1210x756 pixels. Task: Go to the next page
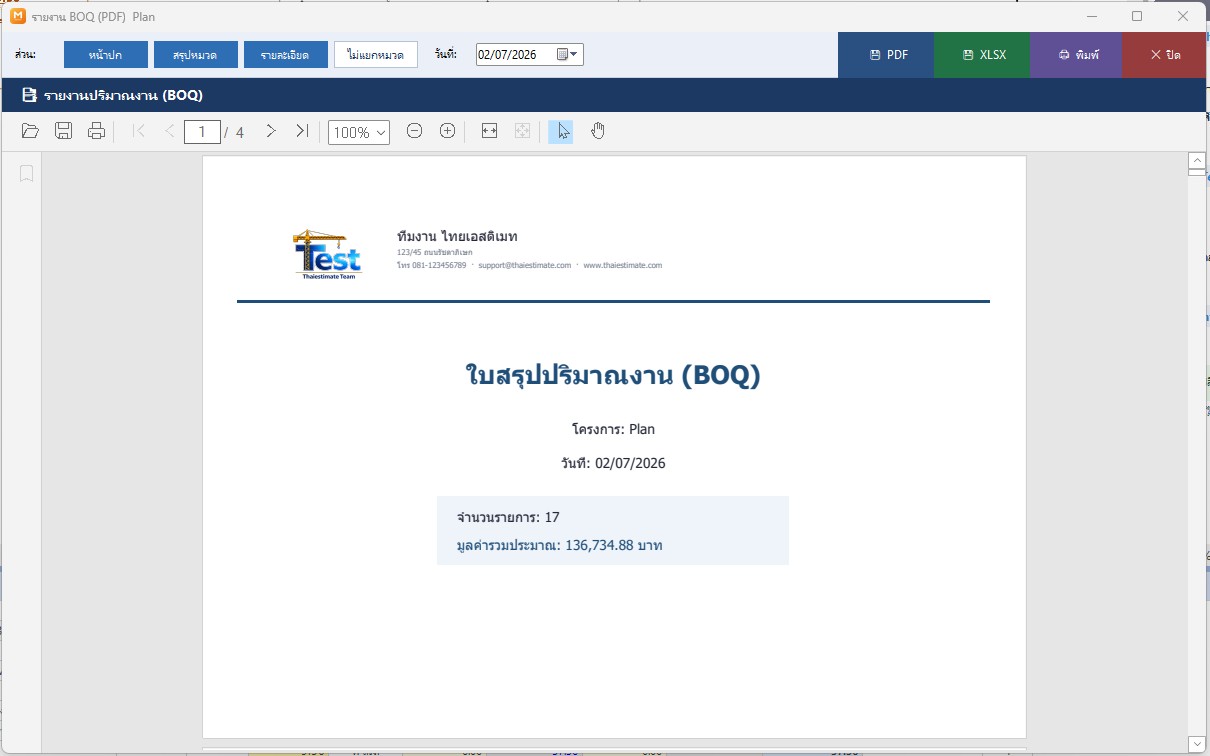coord(270,131)
